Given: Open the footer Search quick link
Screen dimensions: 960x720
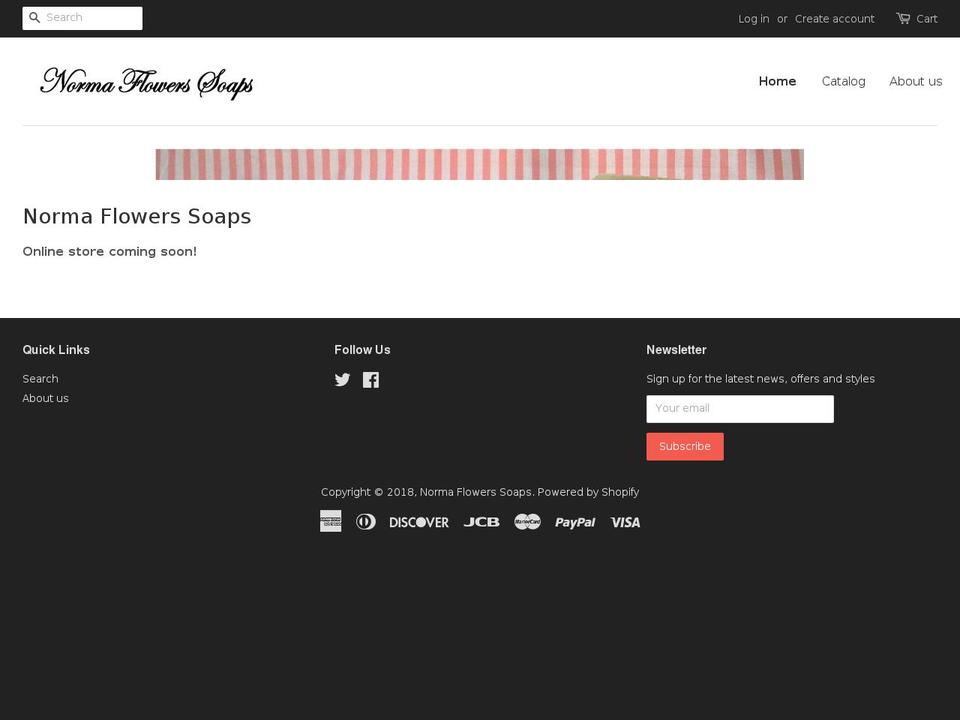Looking at the screenshot, I should (x=40, y=379).
